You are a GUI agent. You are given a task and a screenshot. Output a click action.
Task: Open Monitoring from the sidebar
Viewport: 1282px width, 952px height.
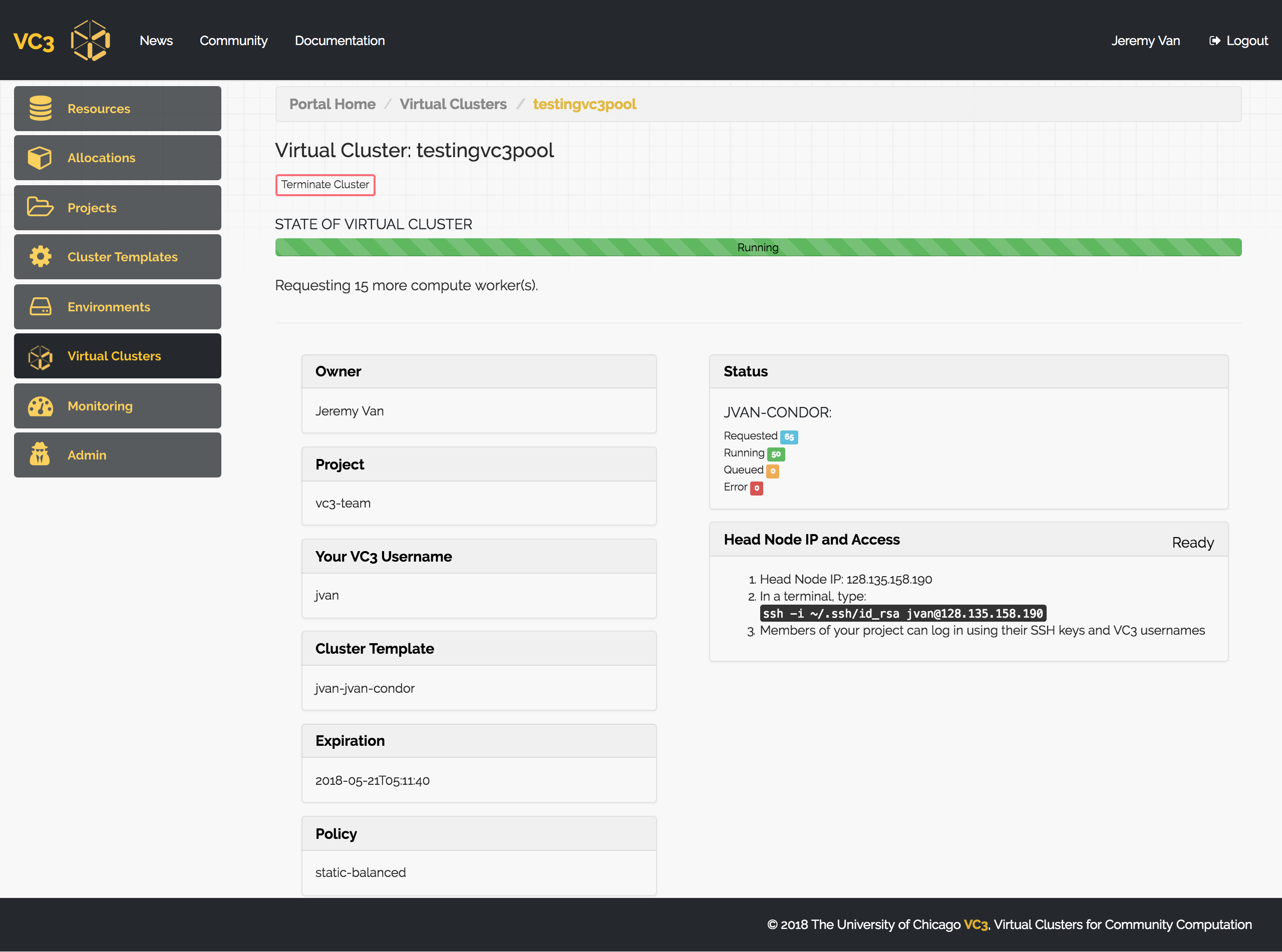118,406
